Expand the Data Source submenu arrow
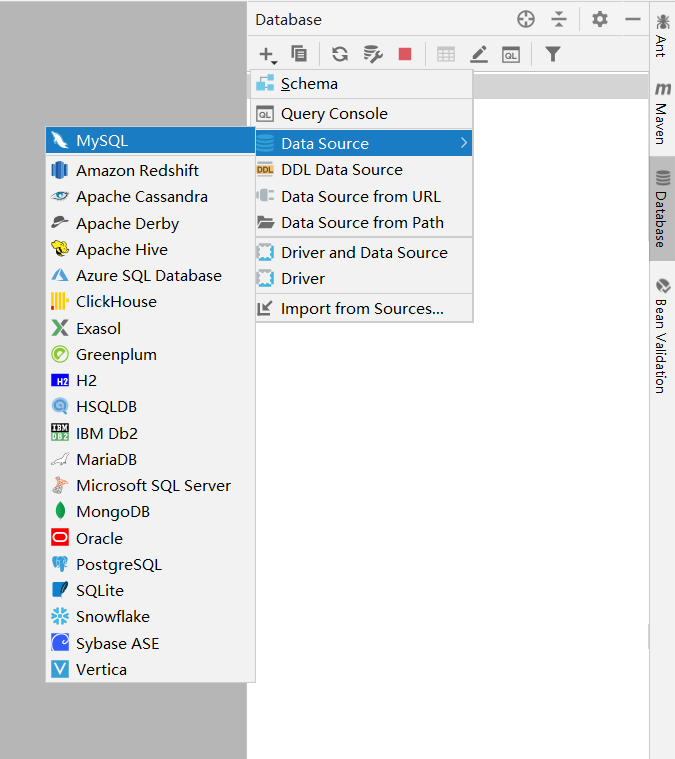Image resolution: width=675 pixels, height=759 pixels. (x=463, y=143)
